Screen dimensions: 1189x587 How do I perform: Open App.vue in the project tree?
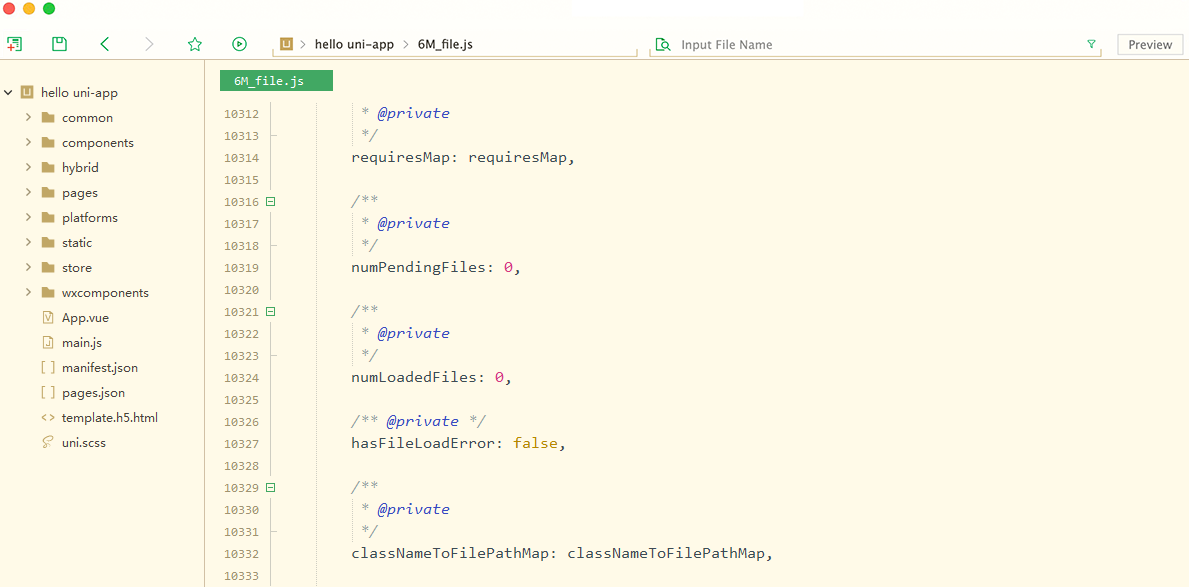pos(85,319)
